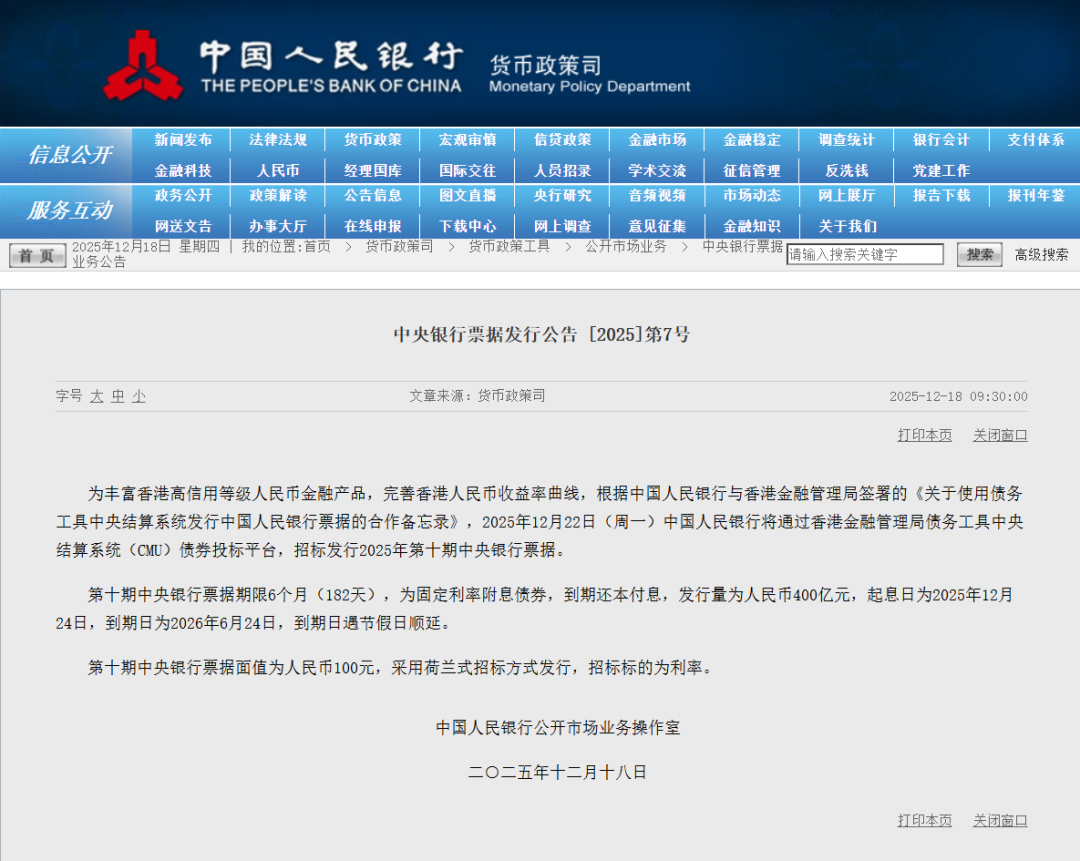The height and width of the screenshot is (861, 1080).
Task: Navigate to 货币政策工具 in breadcrumb
Action: [509, 246]
